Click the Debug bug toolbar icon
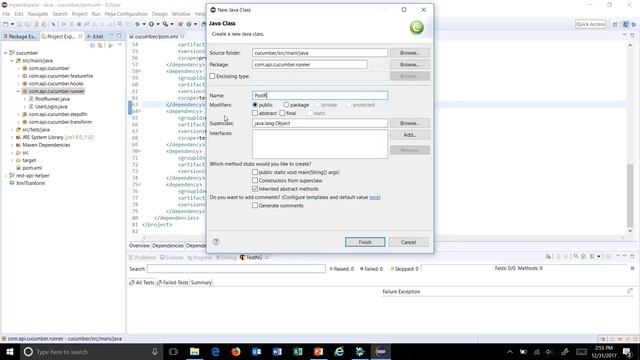 click(x=138, y=24)
